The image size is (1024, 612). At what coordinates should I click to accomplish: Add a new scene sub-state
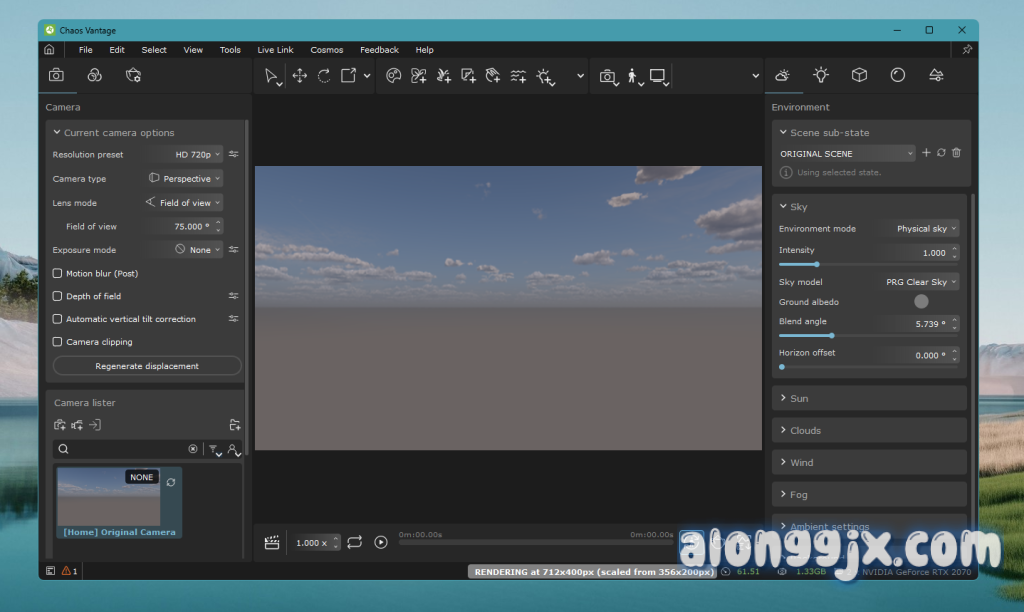tap(926, 153)
